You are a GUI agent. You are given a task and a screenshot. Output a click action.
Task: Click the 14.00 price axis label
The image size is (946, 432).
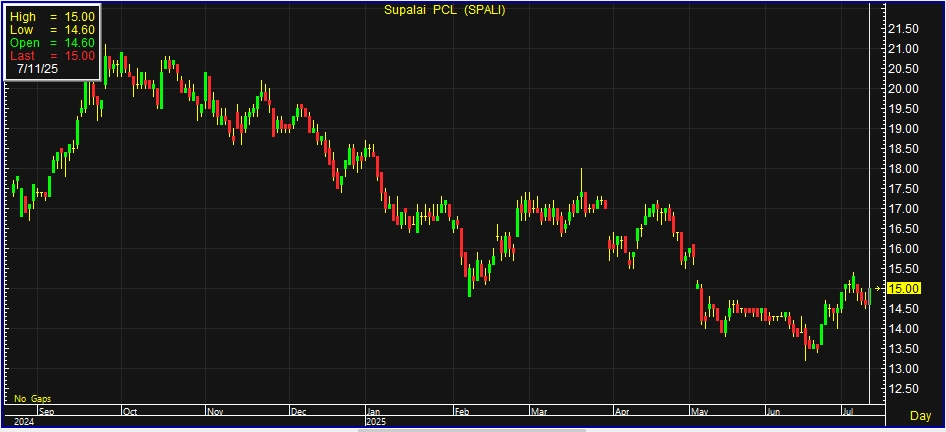pos(904,329)
